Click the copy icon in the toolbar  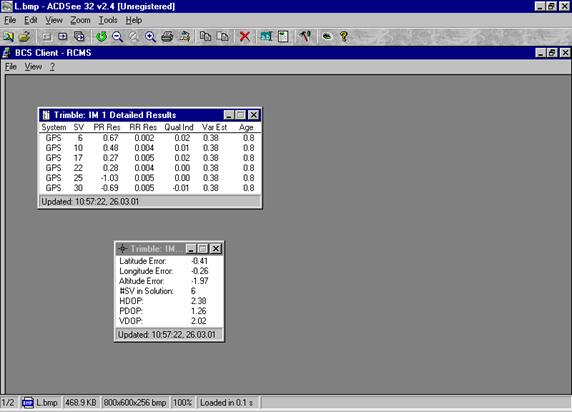[x=206, y=36]
